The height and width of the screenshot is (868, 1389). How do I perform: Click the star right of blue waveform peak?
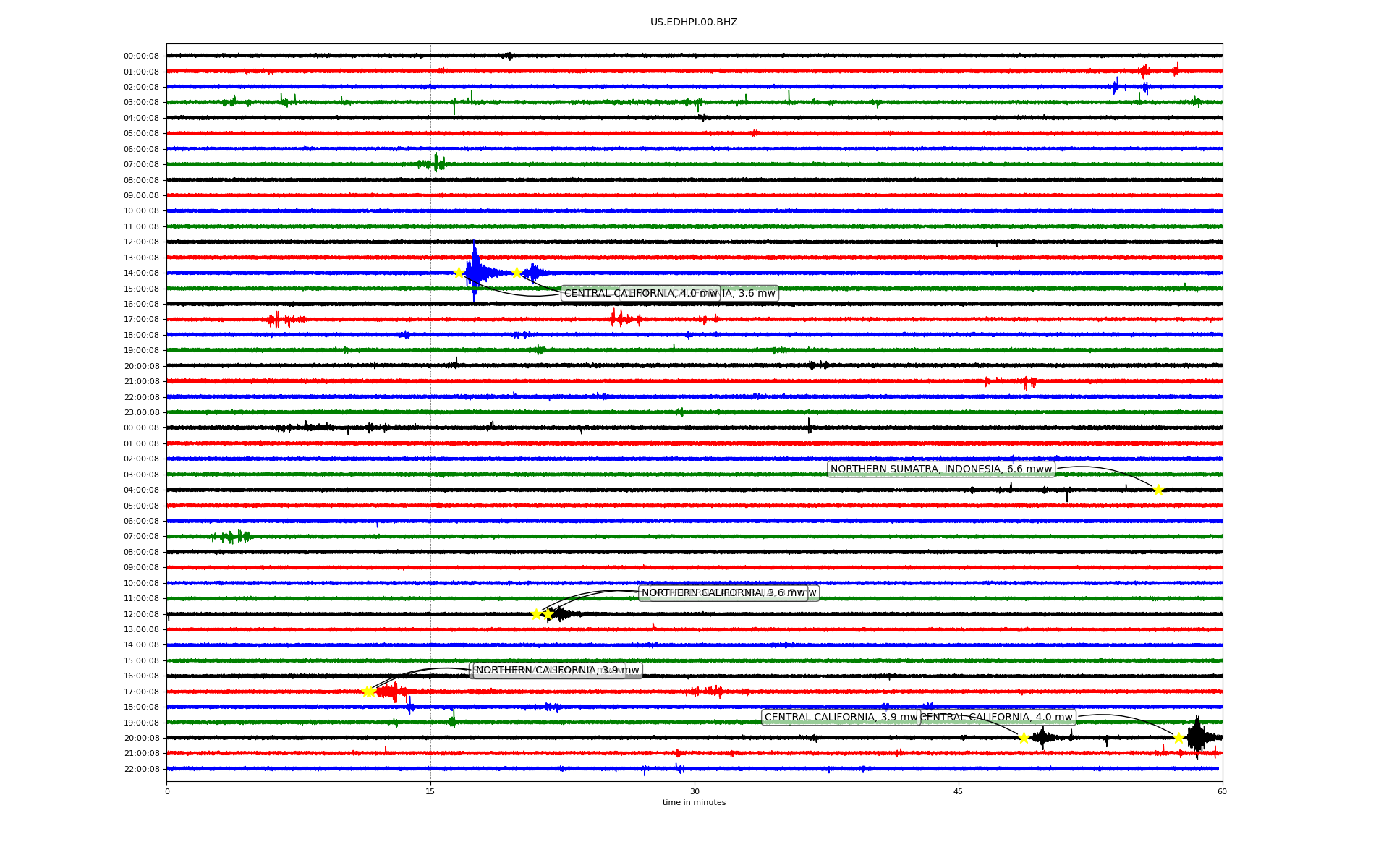[517, 273]
